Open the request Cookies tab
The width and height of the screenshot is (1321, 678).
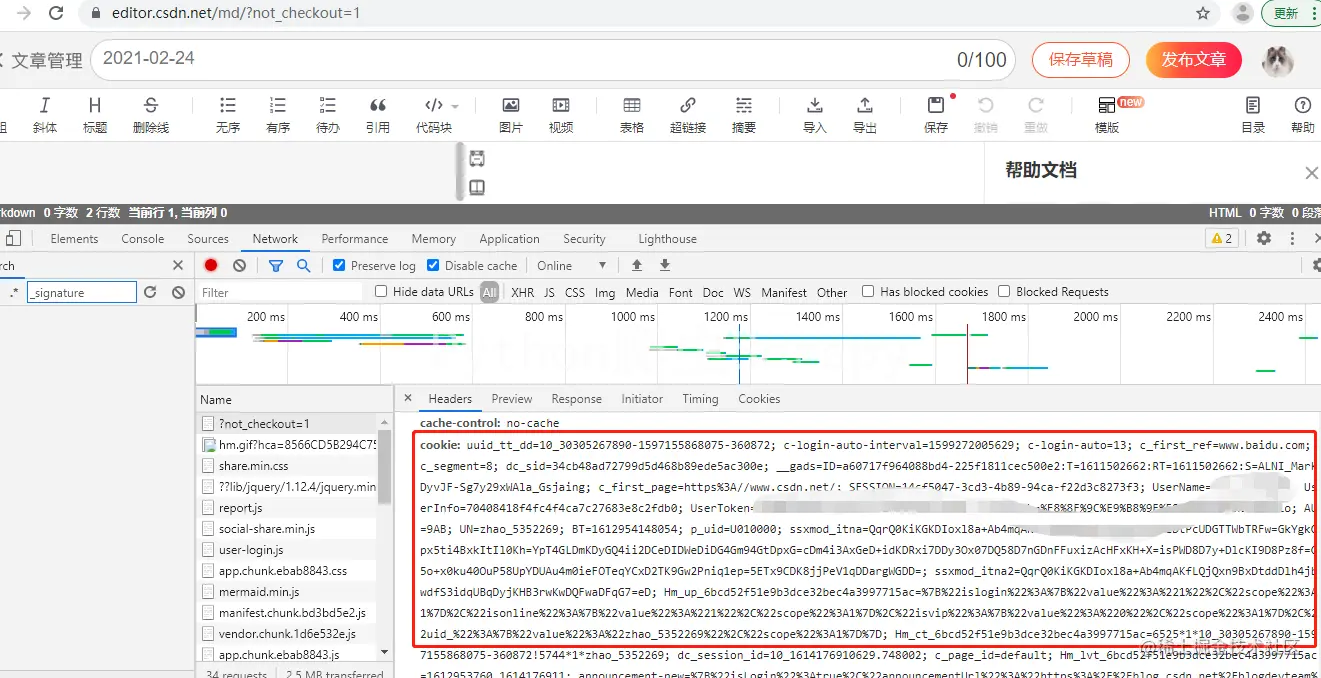759,398
